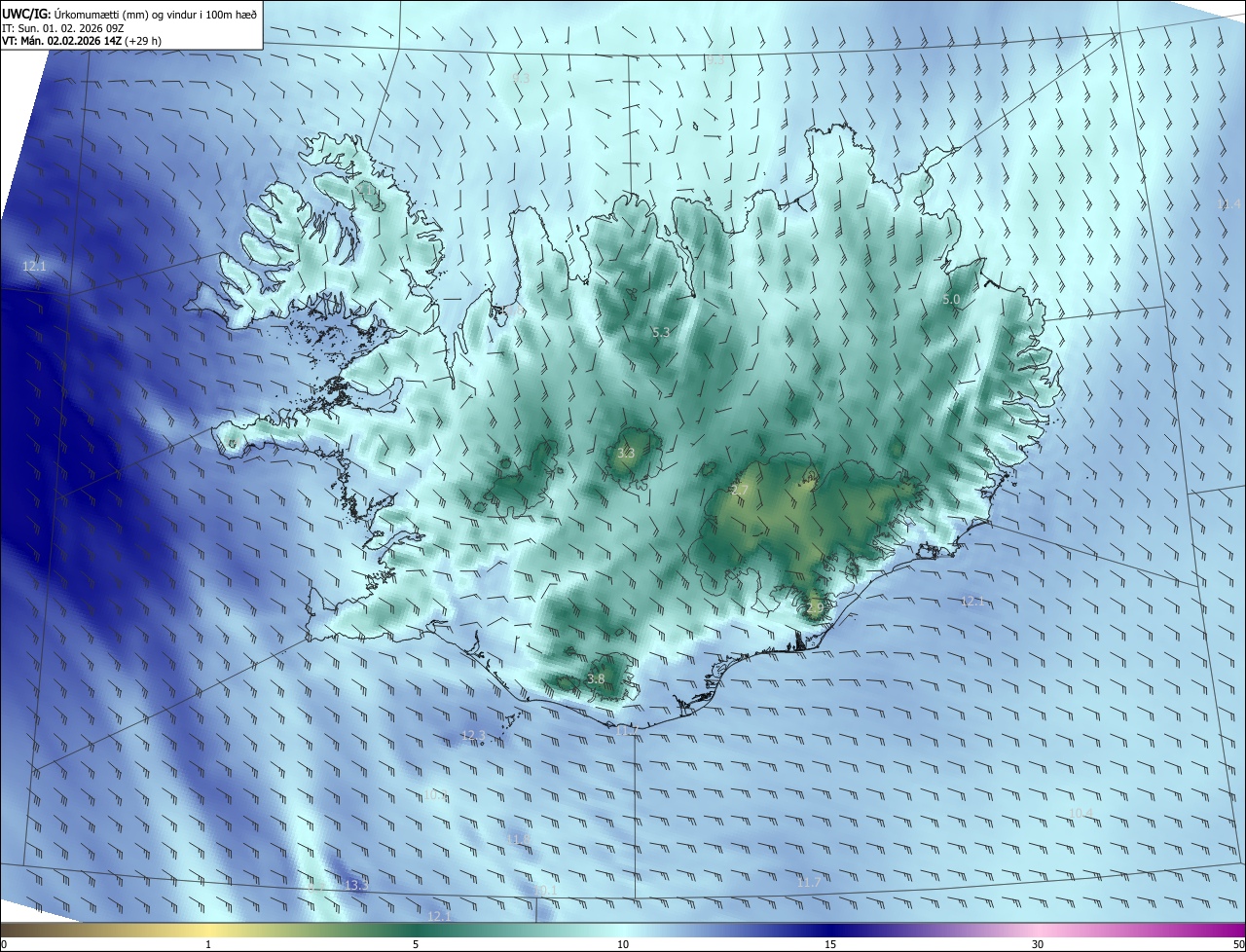Click the 10.1 value label over the sea

tap(545, 891)
